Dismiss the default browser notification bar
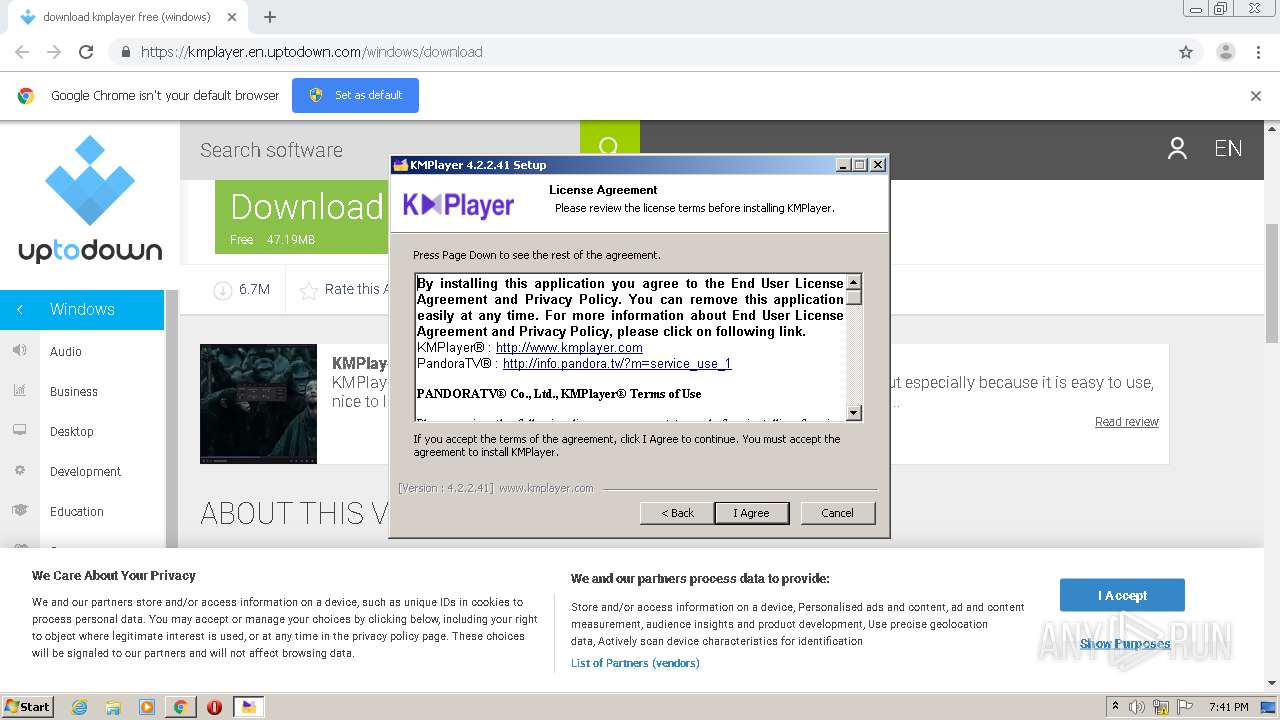This screenshot has width=1280, height=720. coord(1256,96)
